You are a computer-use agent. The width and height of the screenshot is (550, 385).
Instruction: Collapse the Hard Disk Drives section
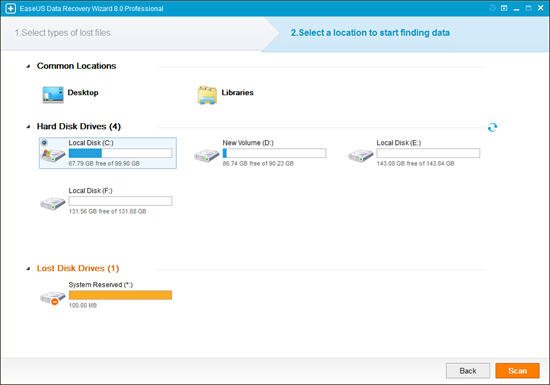pyautogui.click(x=28, y=127)
